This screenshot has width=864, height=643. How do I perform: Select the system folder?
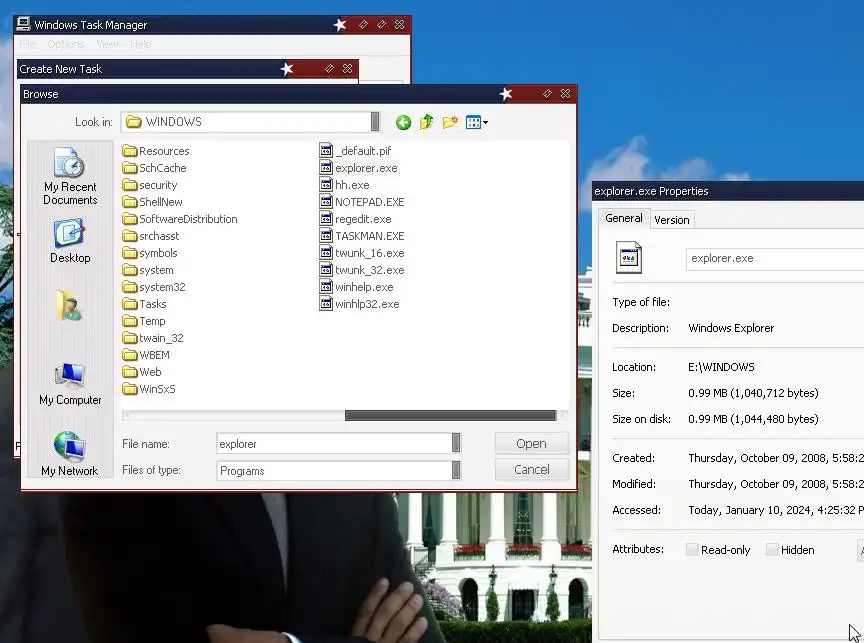[148, 271]
